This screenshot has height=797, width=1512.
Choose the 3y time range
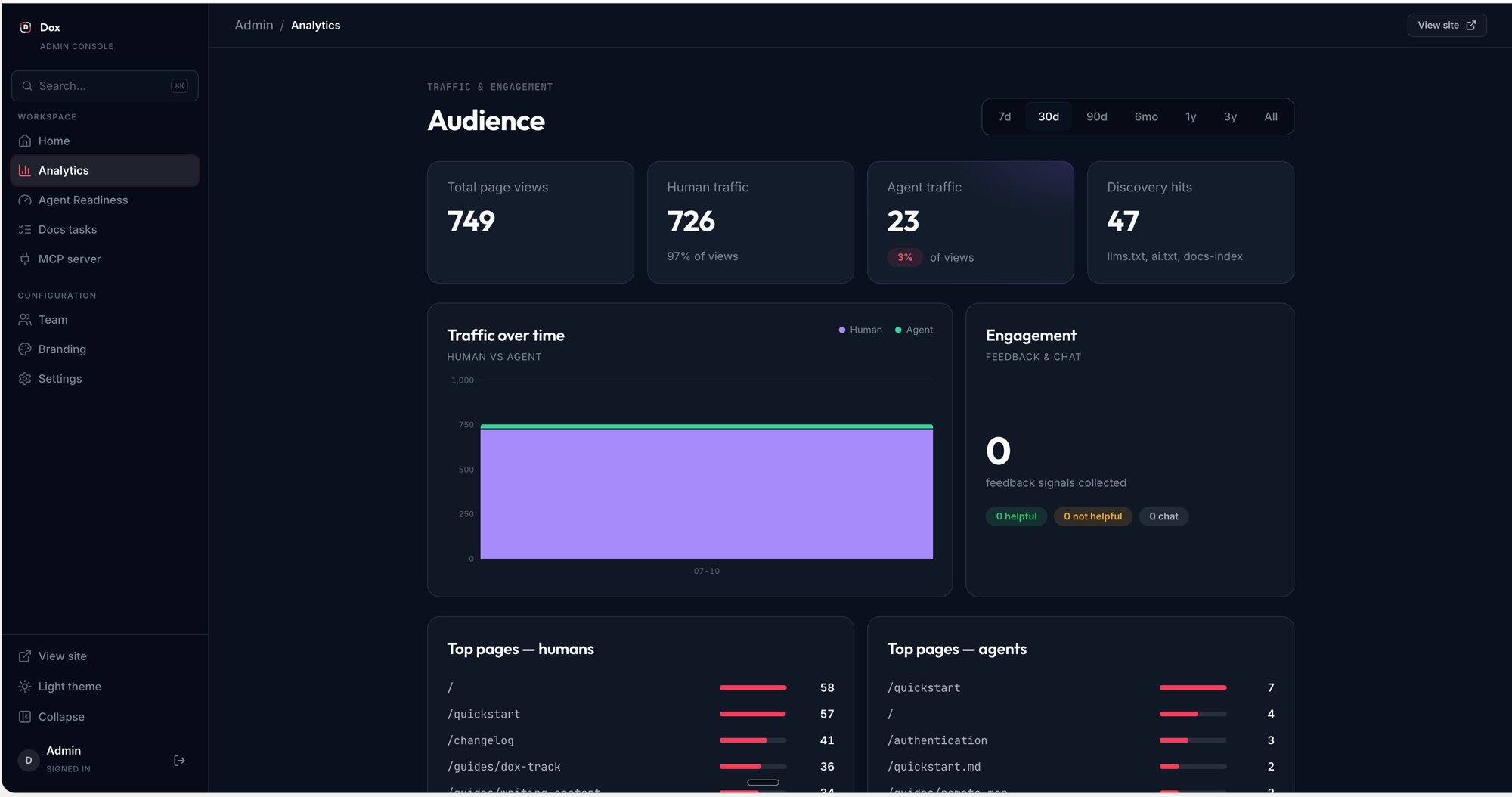click(x=1230, y=116)
